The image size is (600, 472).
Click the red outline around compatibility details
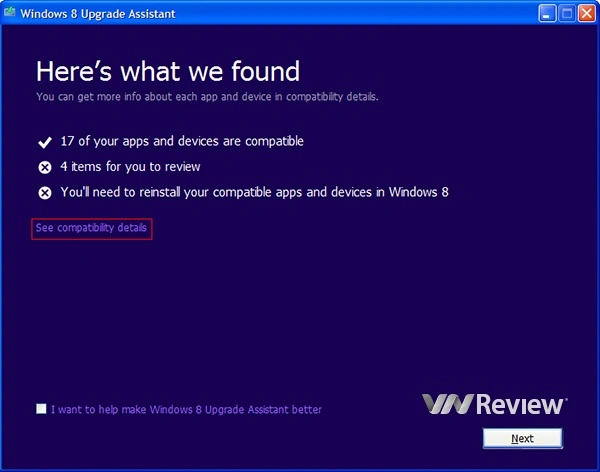coord(151,228)
